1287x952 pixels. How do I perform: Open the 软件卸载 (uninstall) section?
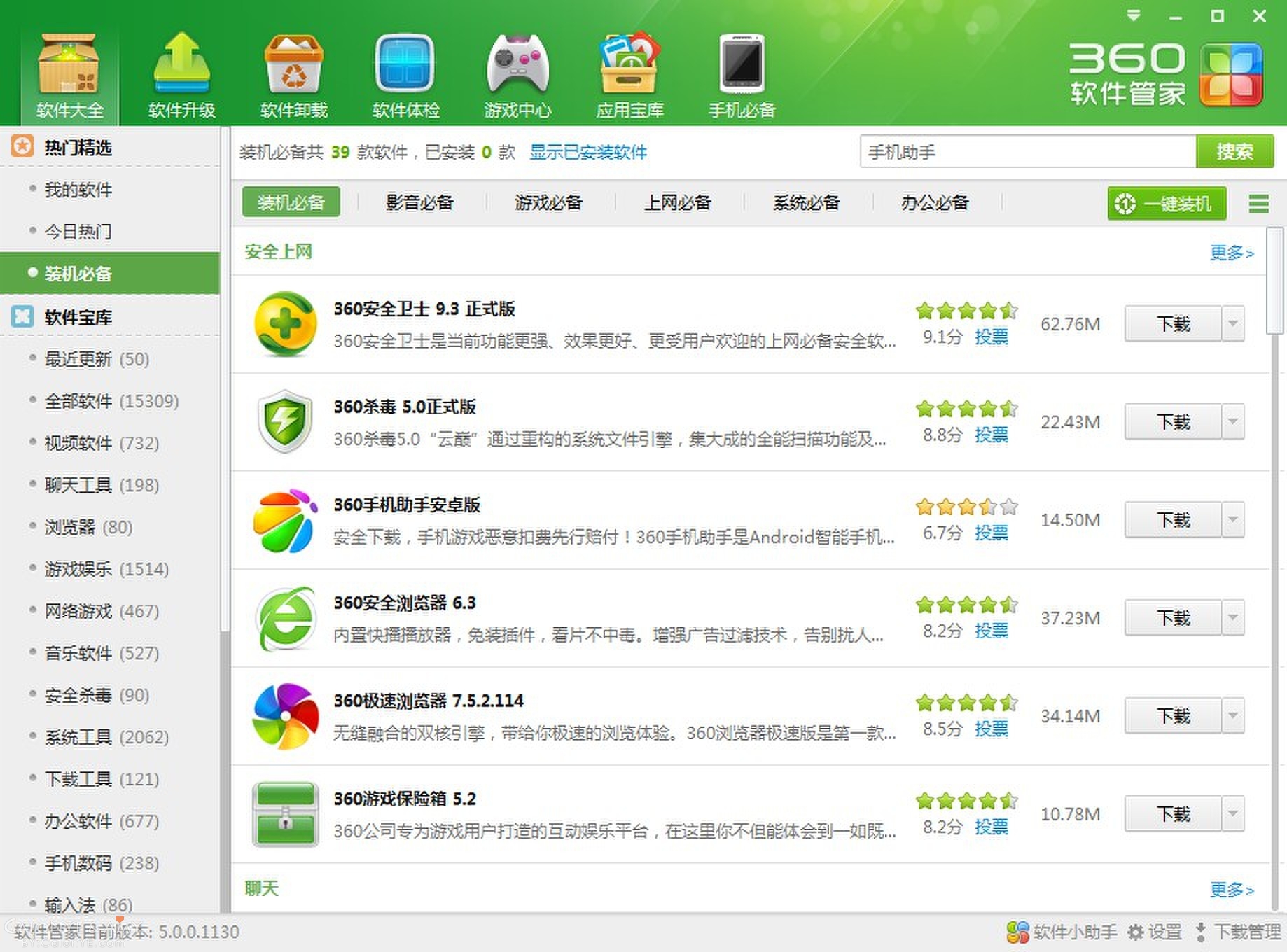coord(293,73)
